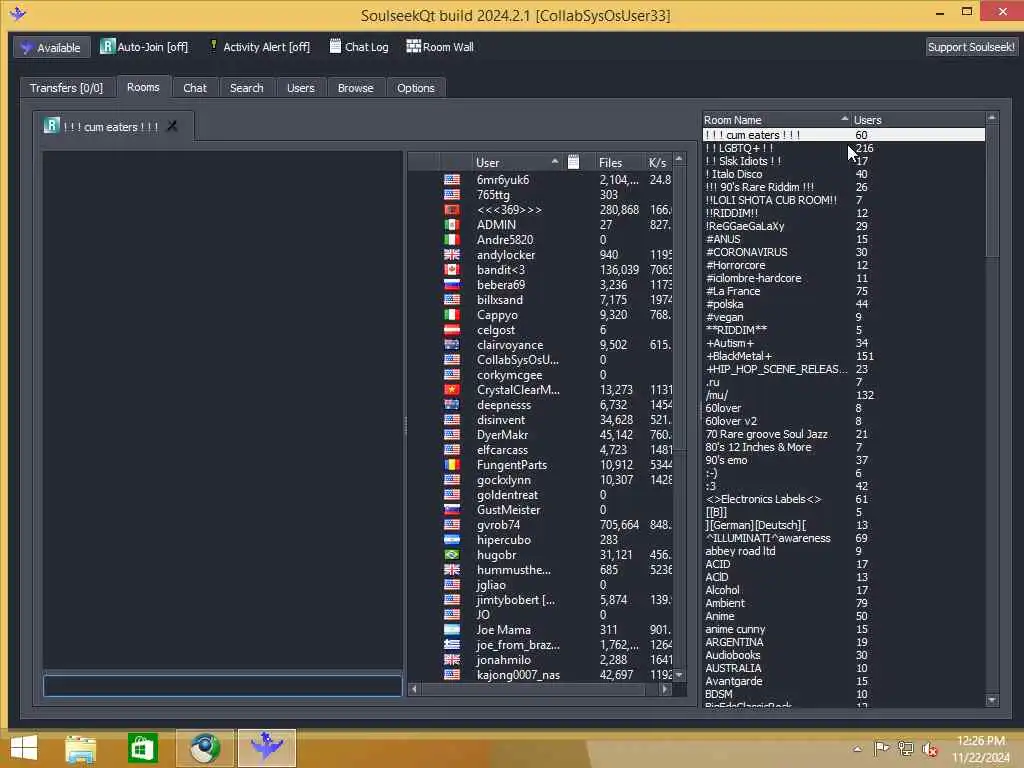Screen dimensions: 1024x768
Task: Click flag icon beside CrystalClearM...
Action: [451, 390]
